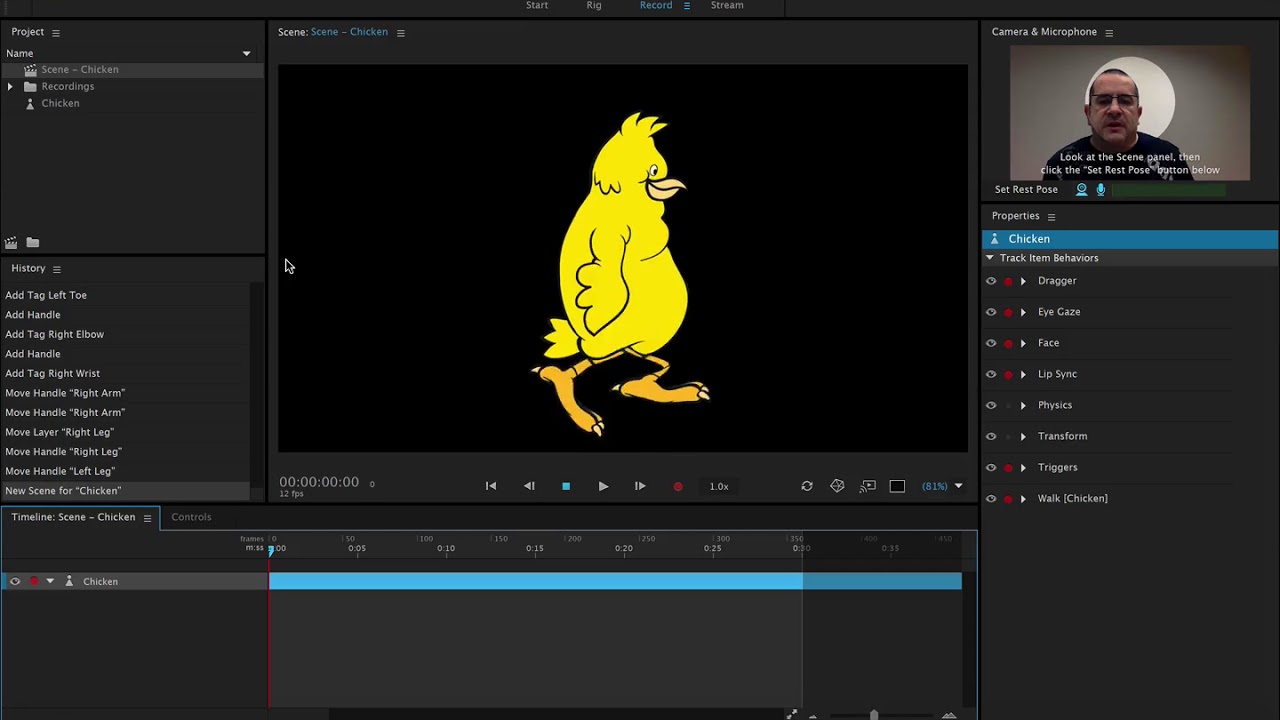Toggle visibility of Walk [Chicken] behavior
1280x720 pixels.
tap(991, 498)
